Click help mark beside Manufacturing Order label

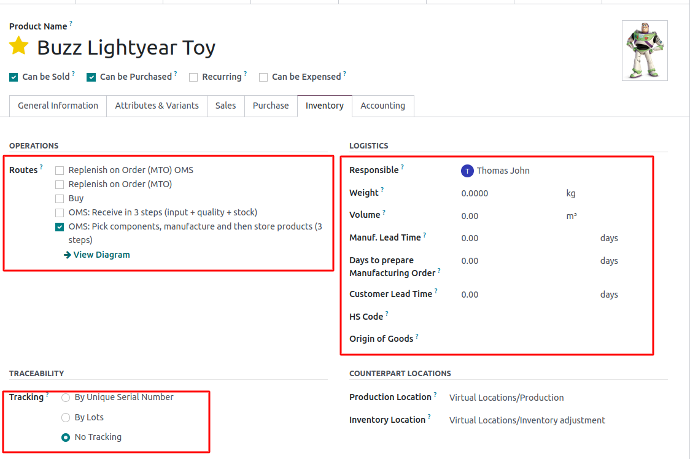click(x=439, y=270)
